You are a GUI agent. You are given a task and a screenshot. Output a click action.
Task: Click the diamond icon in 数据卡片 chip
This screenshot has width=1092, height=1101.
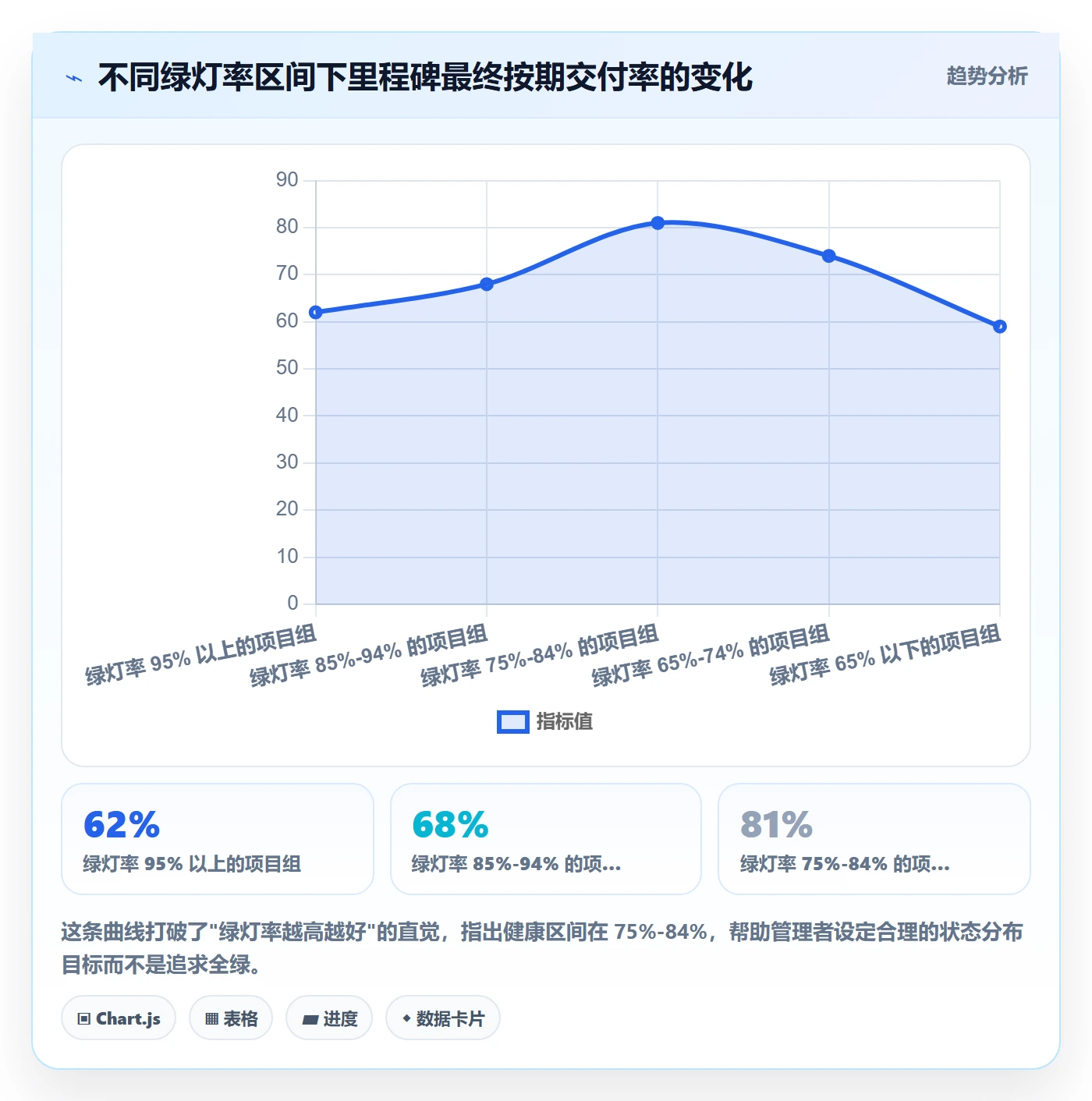[x=406, y=1018]
